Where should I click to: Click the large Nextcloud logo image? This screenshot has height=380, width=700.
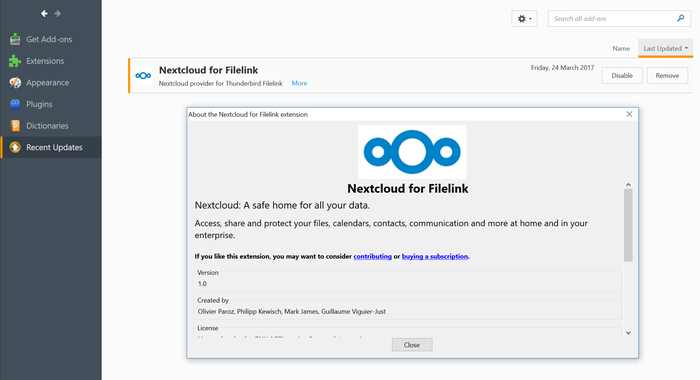pos(412,152)
